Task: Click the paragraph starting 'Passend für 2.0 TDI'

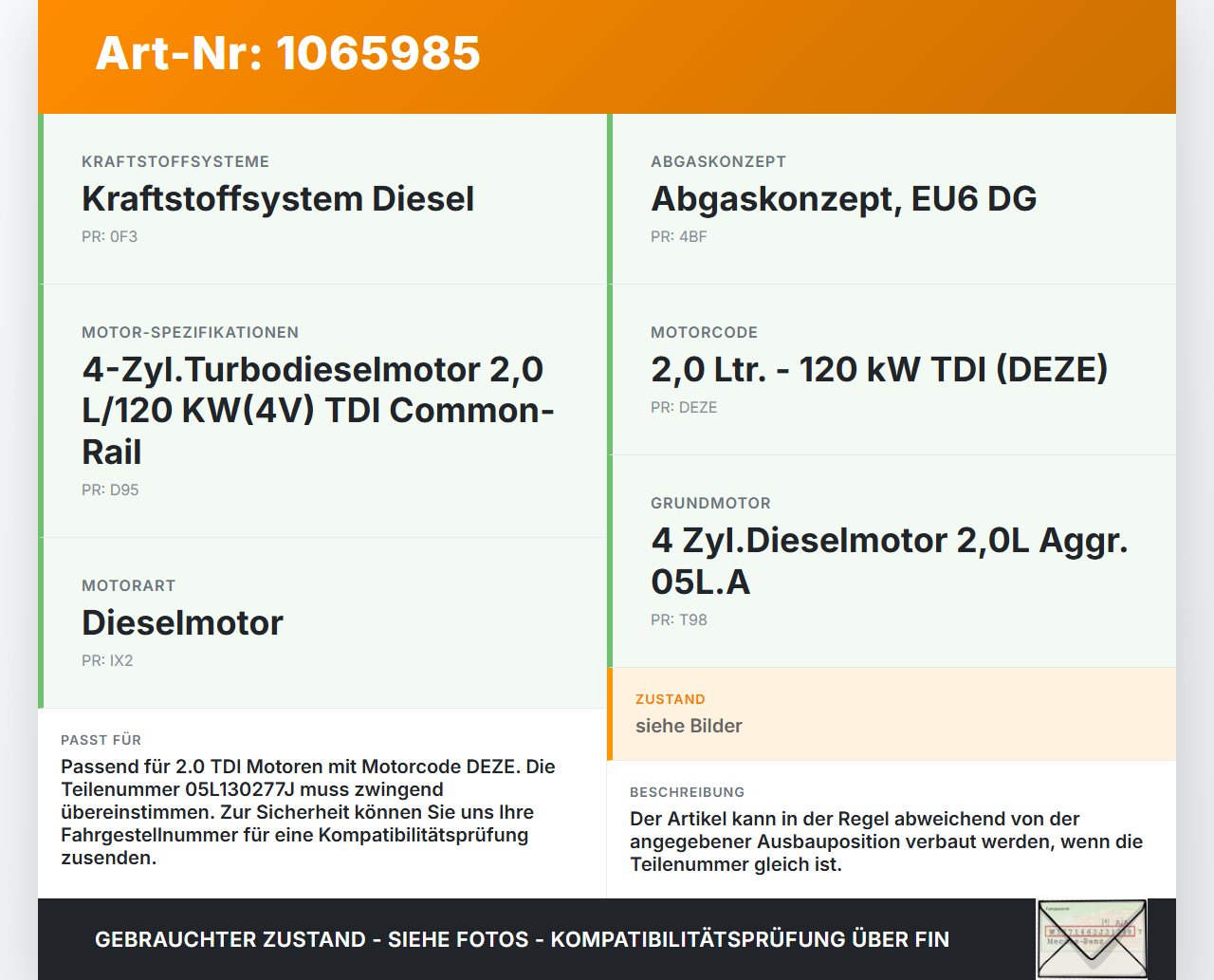Action: pyautogui.click(x=308, y=812)
